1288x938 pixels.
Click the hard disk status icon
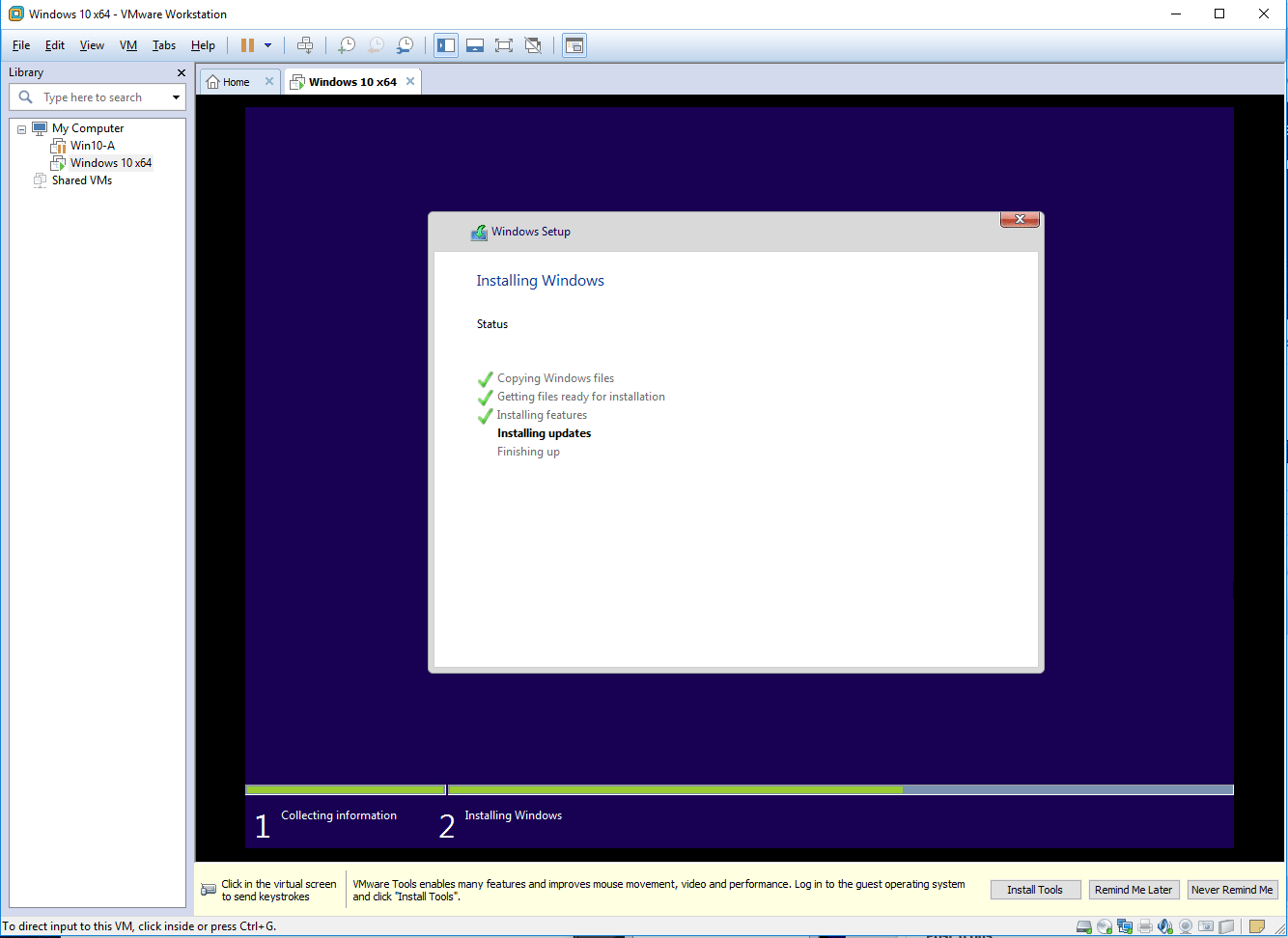pyautogui.click(x=1084, y=927)
